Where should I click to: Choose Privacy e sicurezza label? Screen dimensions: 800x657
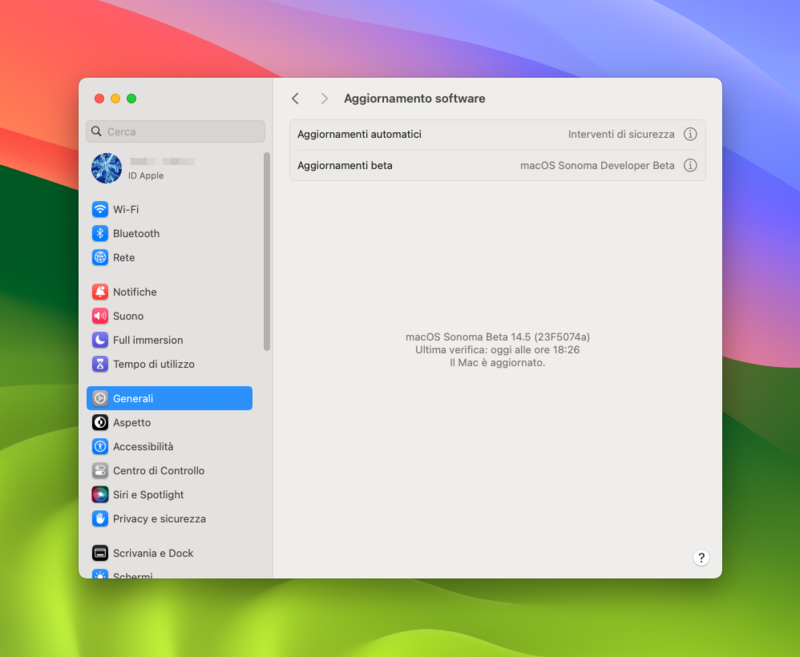(159, 518)
